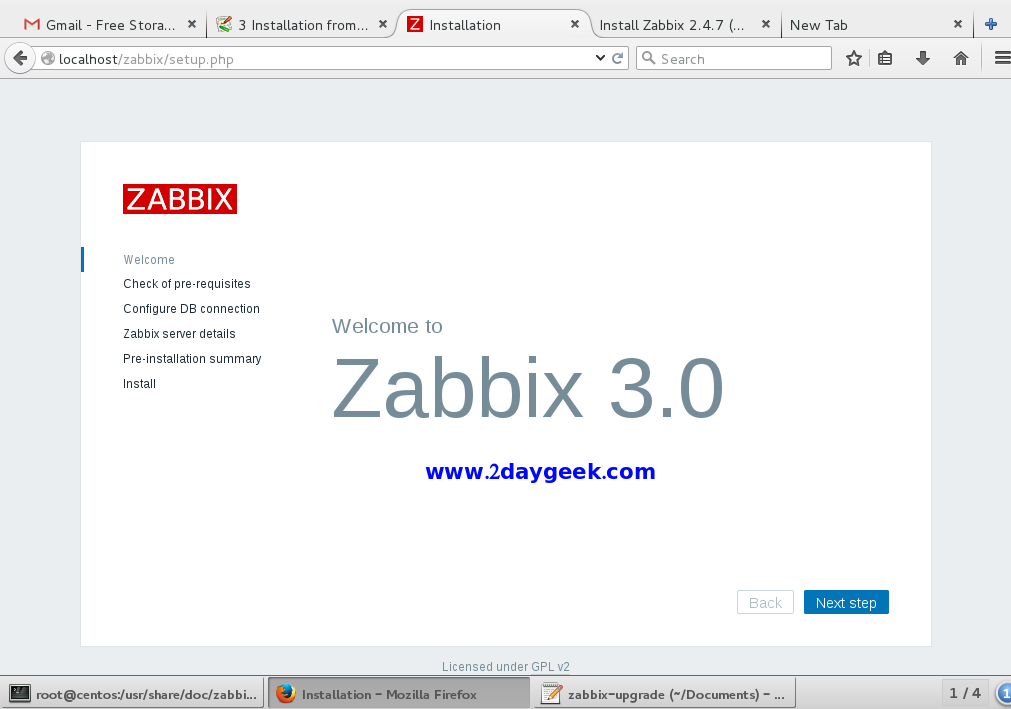Reload the page with the refresh icon

tap(617, 58)
